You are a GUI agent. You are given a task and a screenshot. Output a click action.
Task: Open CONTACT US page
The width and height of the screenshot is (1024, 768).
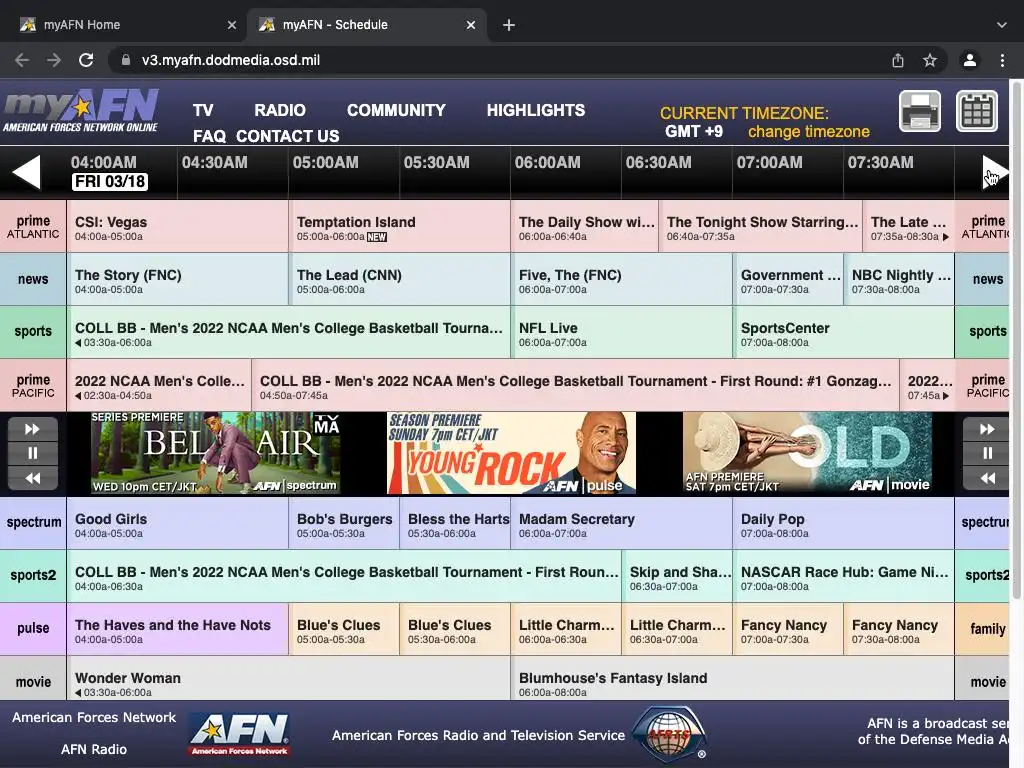(287, 136)
